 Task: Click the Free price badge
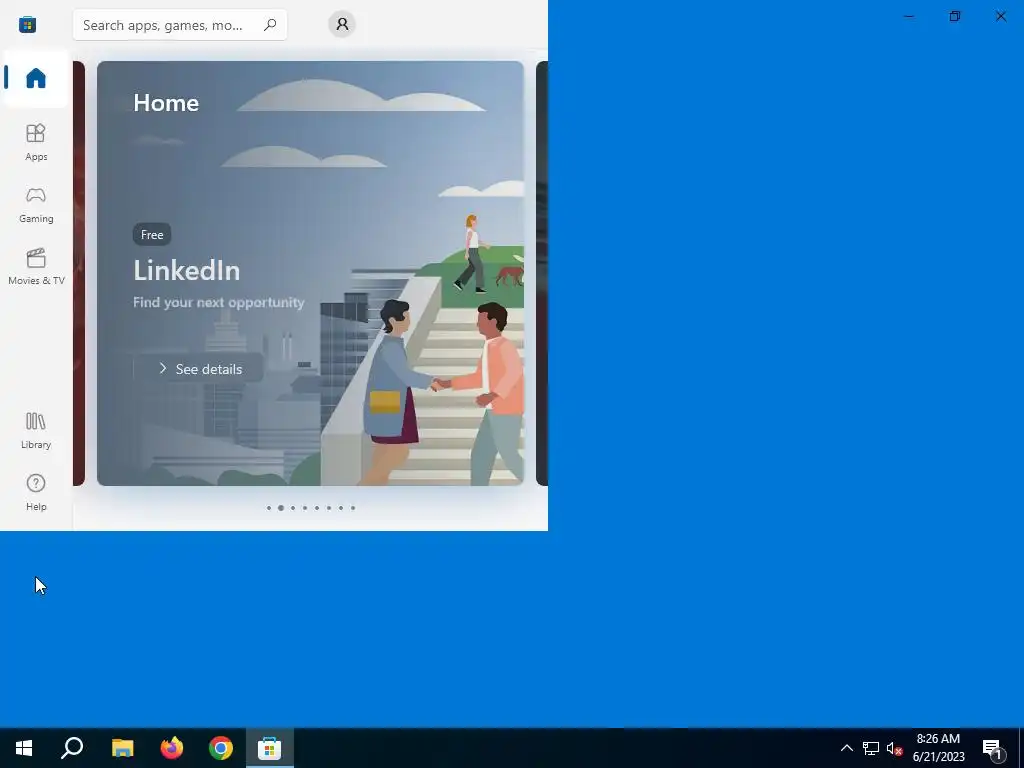click(x=152, y=234)
